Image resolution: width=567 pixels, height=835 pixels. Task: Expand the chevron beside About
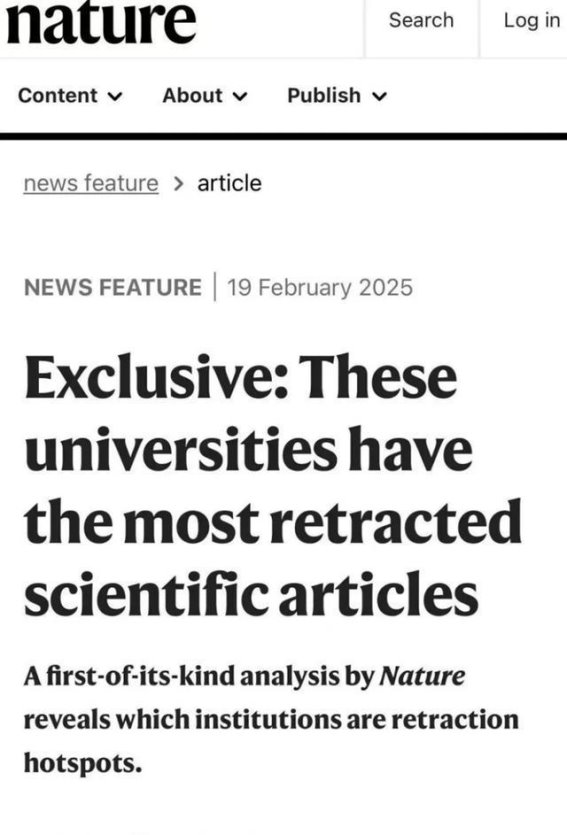point(240,96)
